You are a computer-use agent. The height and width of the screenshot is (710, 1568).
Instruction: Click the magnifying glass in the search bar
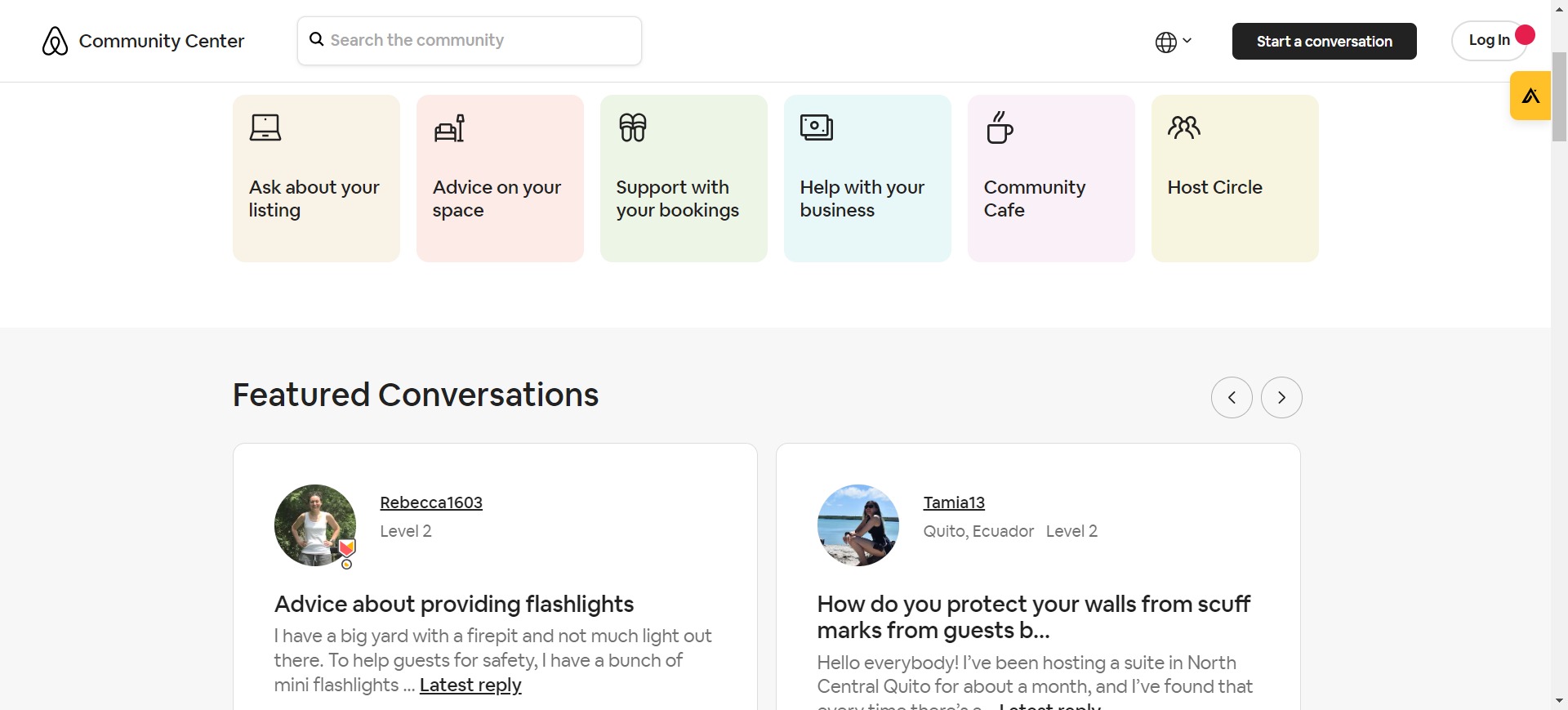pos(316,39)
